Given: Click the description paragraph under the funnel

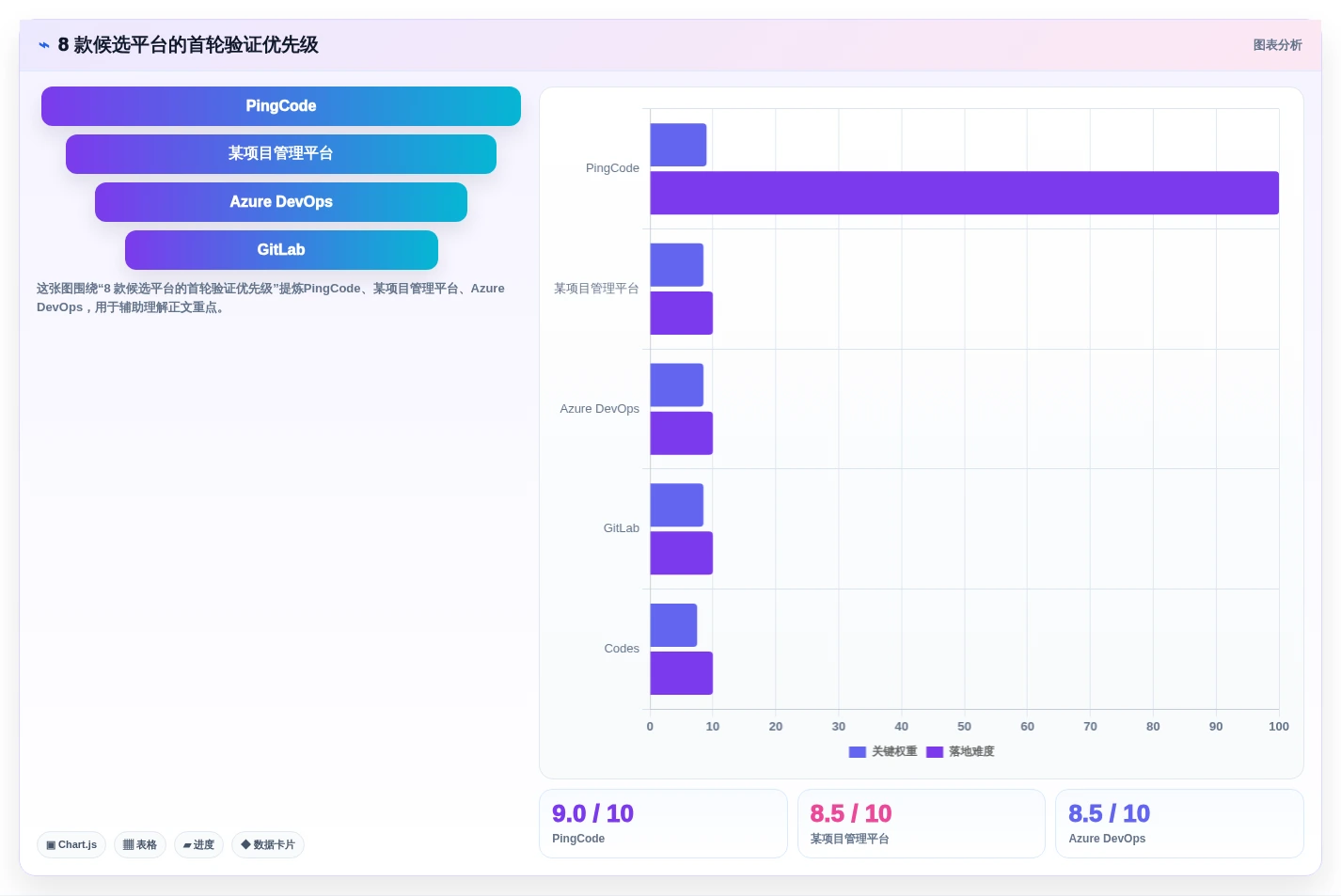Looking at the screenshot, I should (271, 298).
